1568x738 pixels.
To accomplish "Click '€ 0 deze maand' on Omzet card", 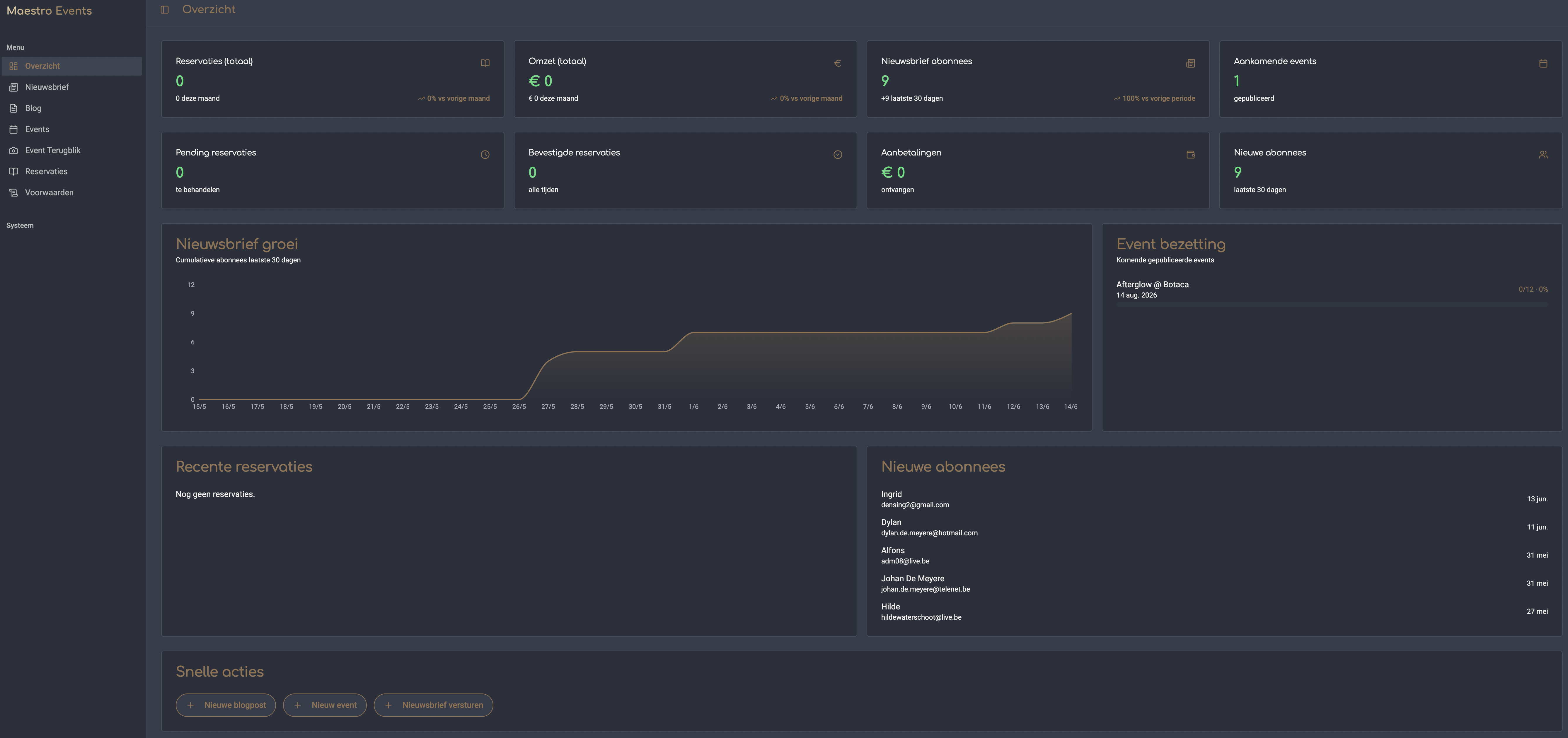I will coord(553,99).
